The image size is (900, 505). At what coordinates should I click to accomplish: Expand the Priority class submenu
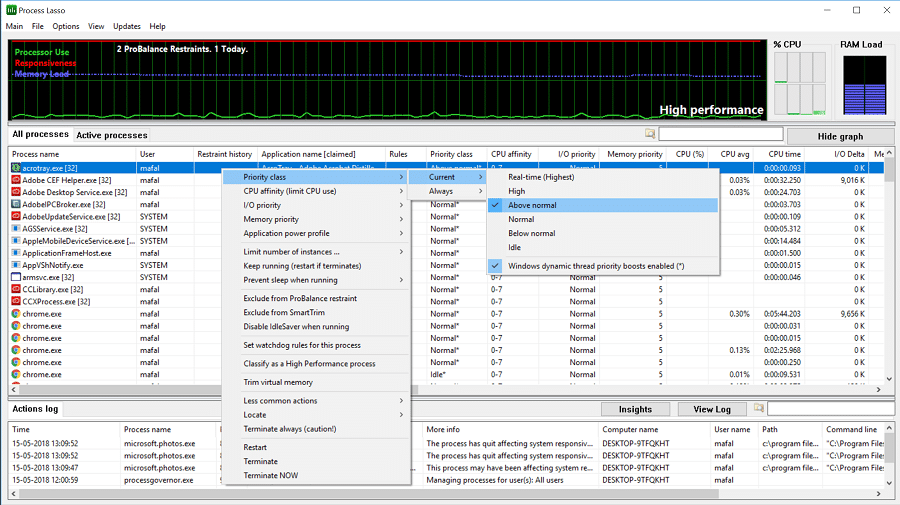(316, 177)
